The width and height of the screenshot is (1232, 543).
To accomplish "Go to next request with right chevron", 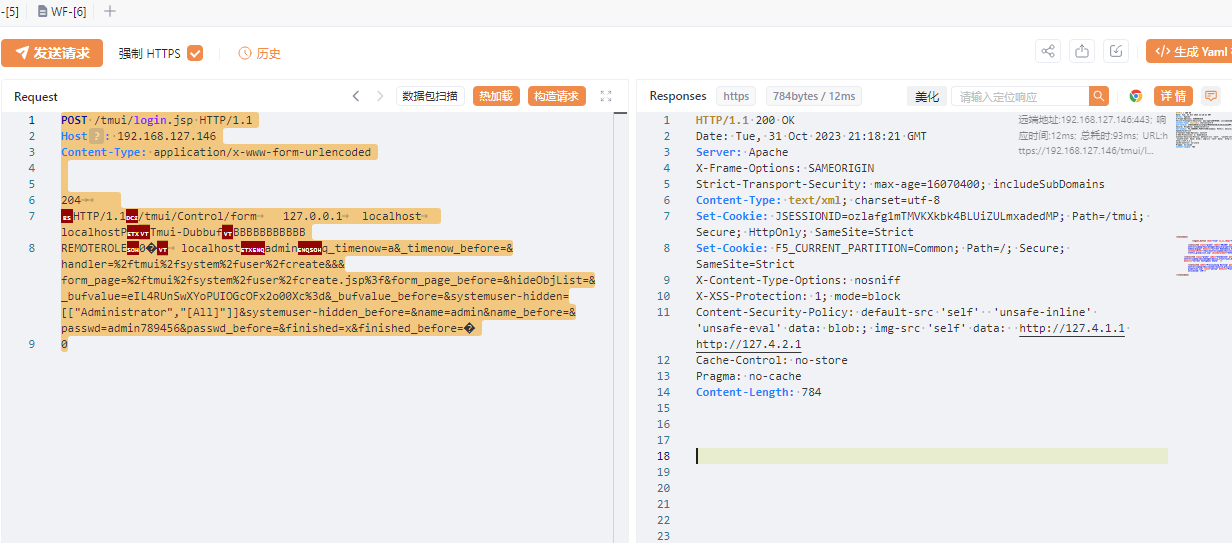I will click(380, 96).
